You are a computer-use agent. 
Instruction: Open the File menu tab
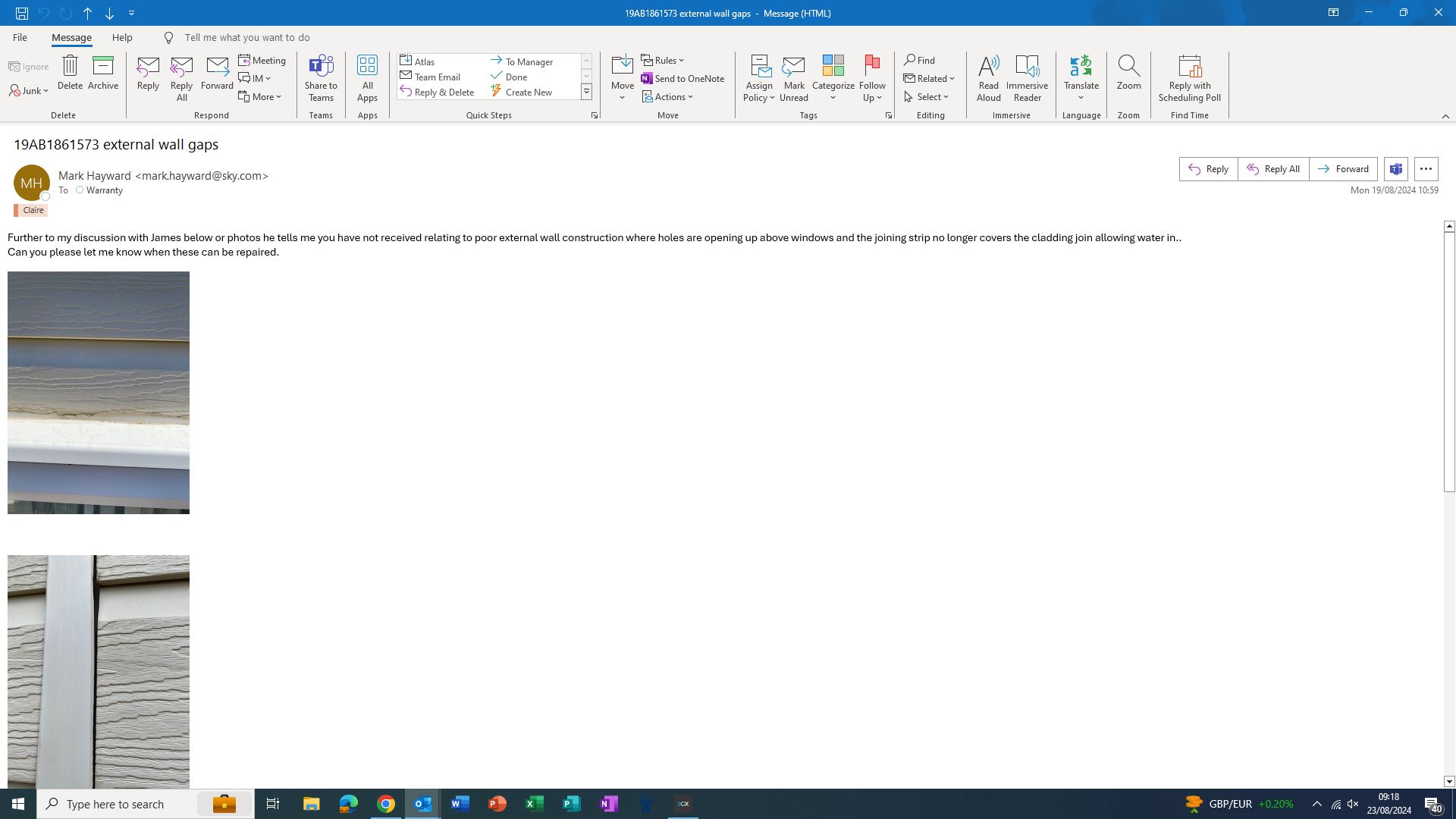pos(20,37)
